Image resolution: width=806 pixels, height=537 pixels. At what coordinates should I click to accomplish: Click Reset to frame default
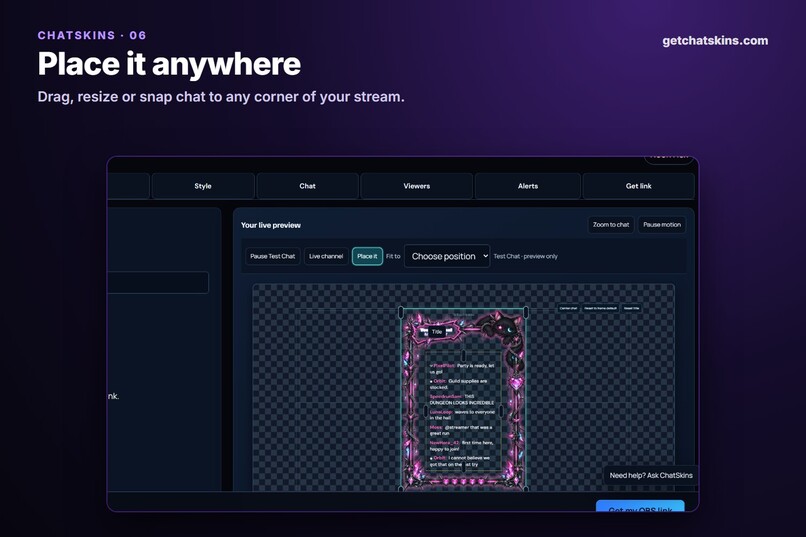(600, 308)
